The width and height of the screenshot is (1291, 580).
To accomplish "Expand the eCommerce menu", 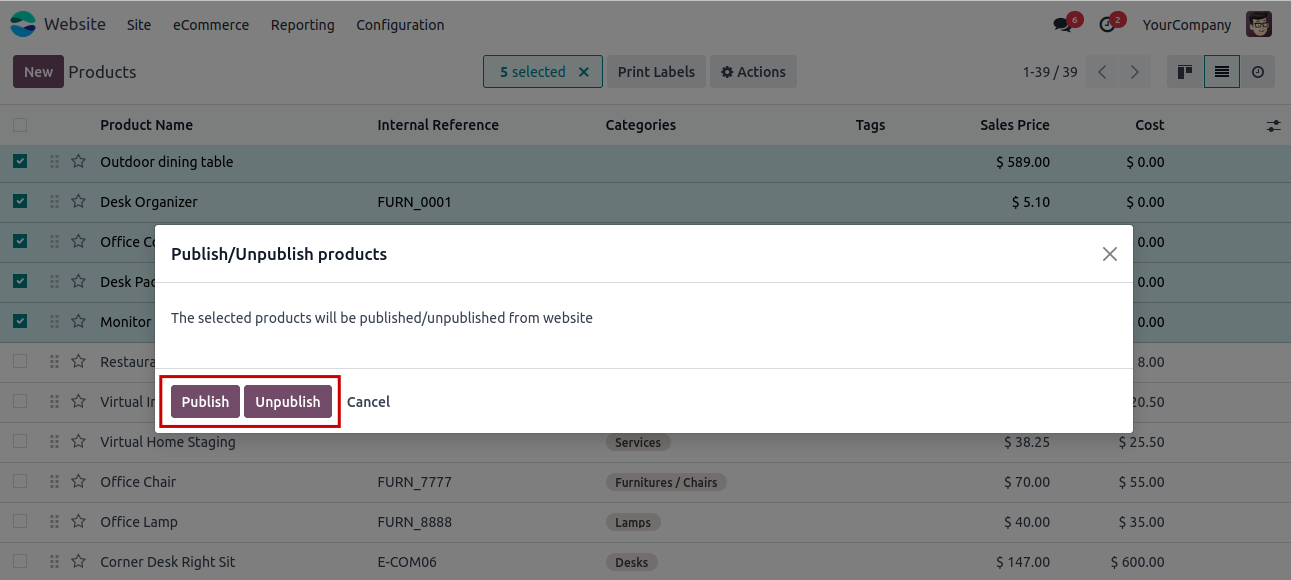I will [x=210, y=25].
